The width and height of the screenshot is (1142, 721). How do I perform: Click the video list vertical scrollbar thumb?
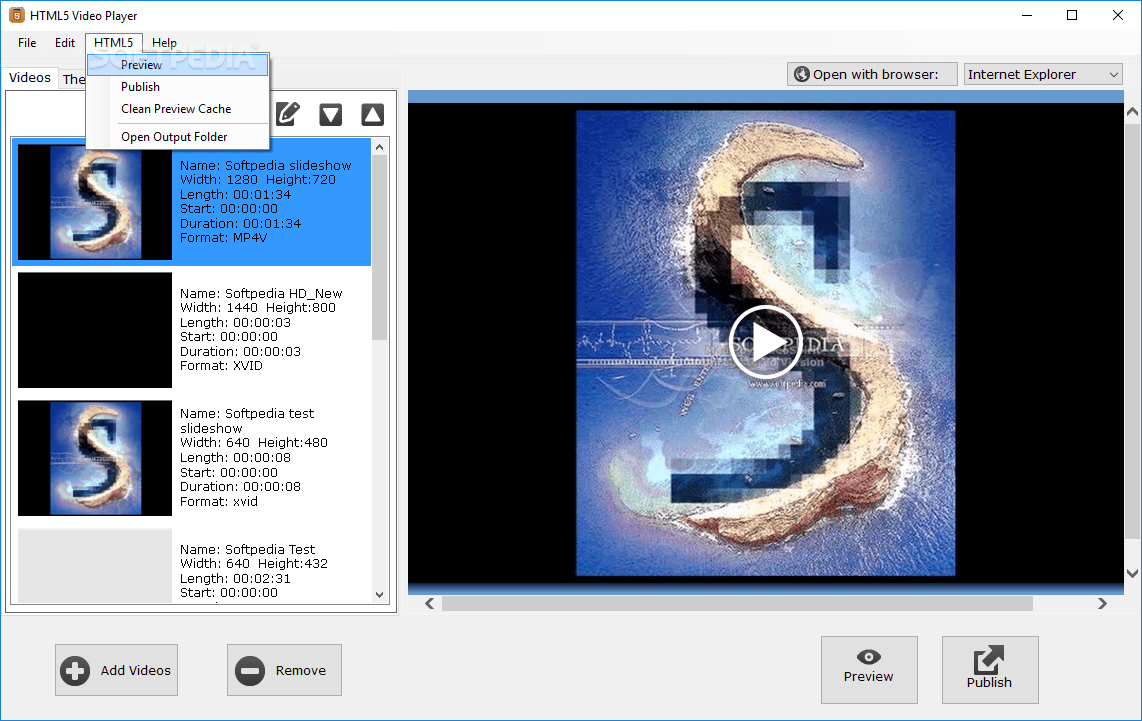[x=379, y=248]
